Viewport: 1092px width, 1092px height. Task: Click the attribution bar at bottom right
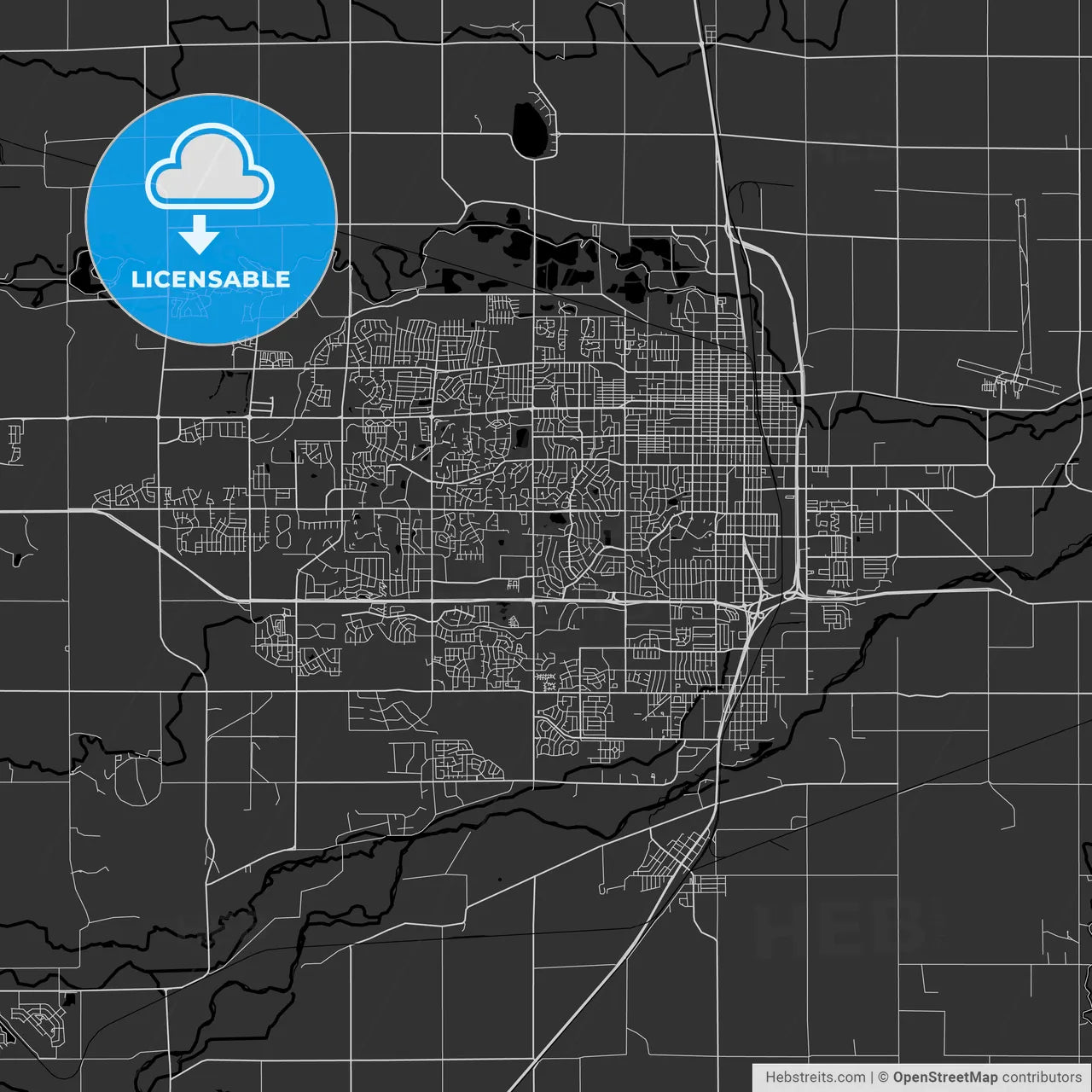coord(921,1077)
